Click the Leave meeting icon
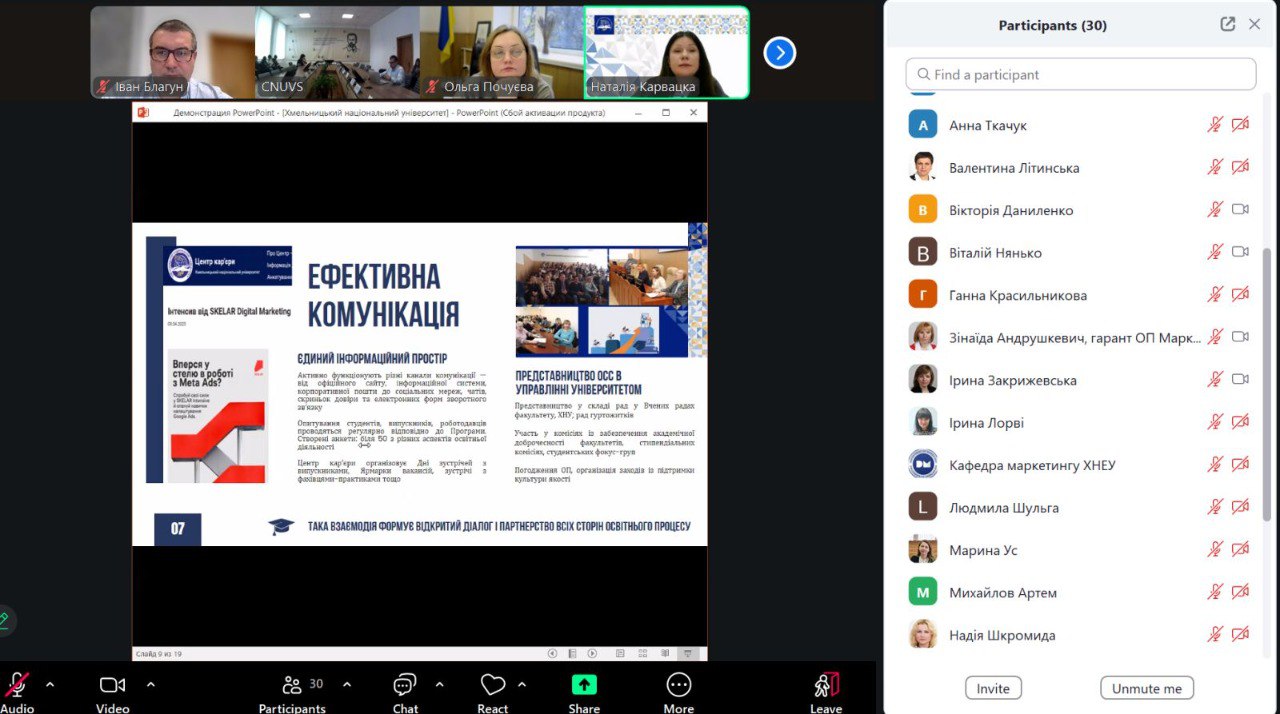Screen dimensions: 1280x714 point(826,685)
